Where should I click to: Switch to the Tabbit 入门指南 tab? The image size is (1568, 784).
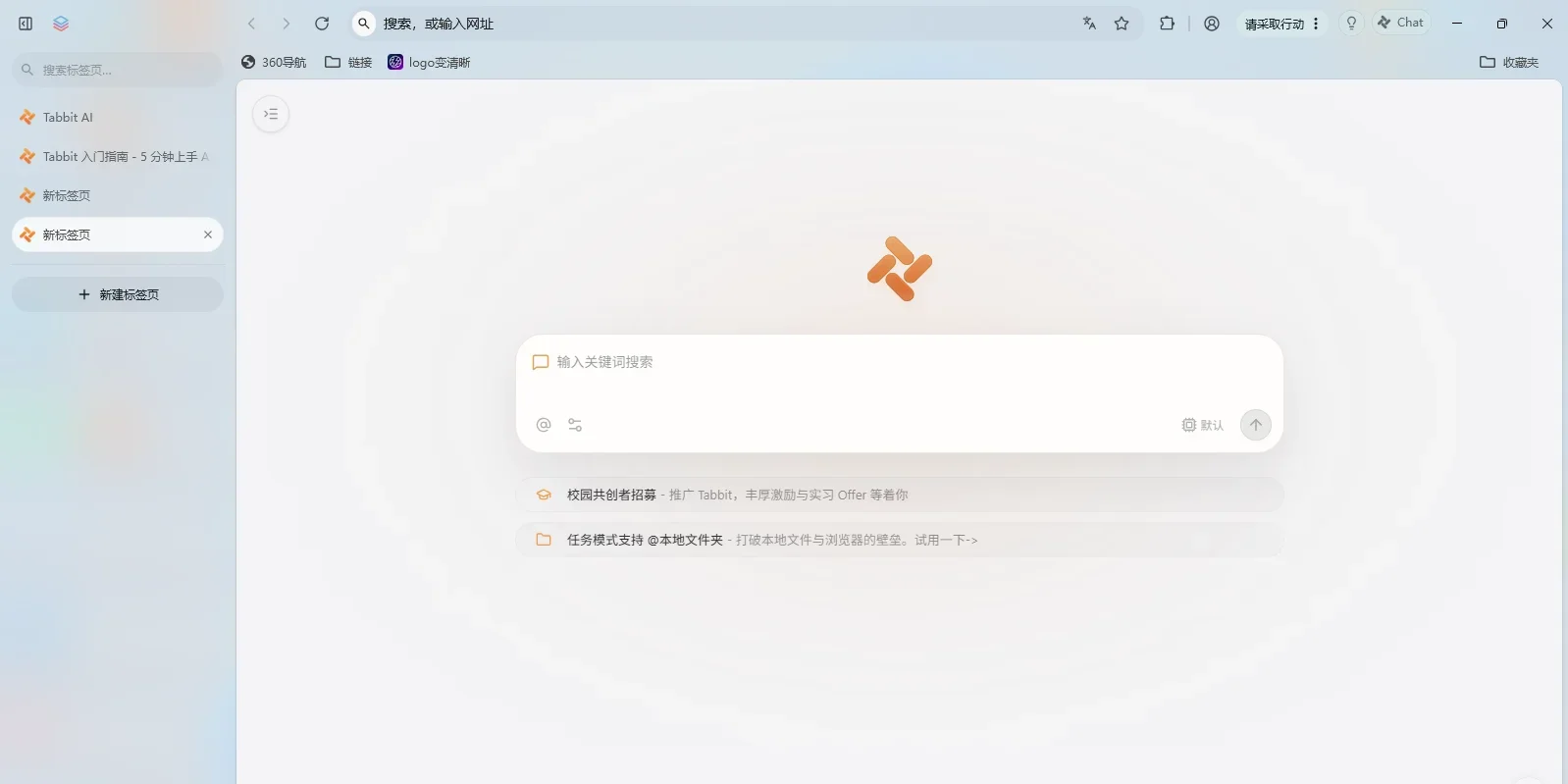pyautogui.click(x=118, y=156)
